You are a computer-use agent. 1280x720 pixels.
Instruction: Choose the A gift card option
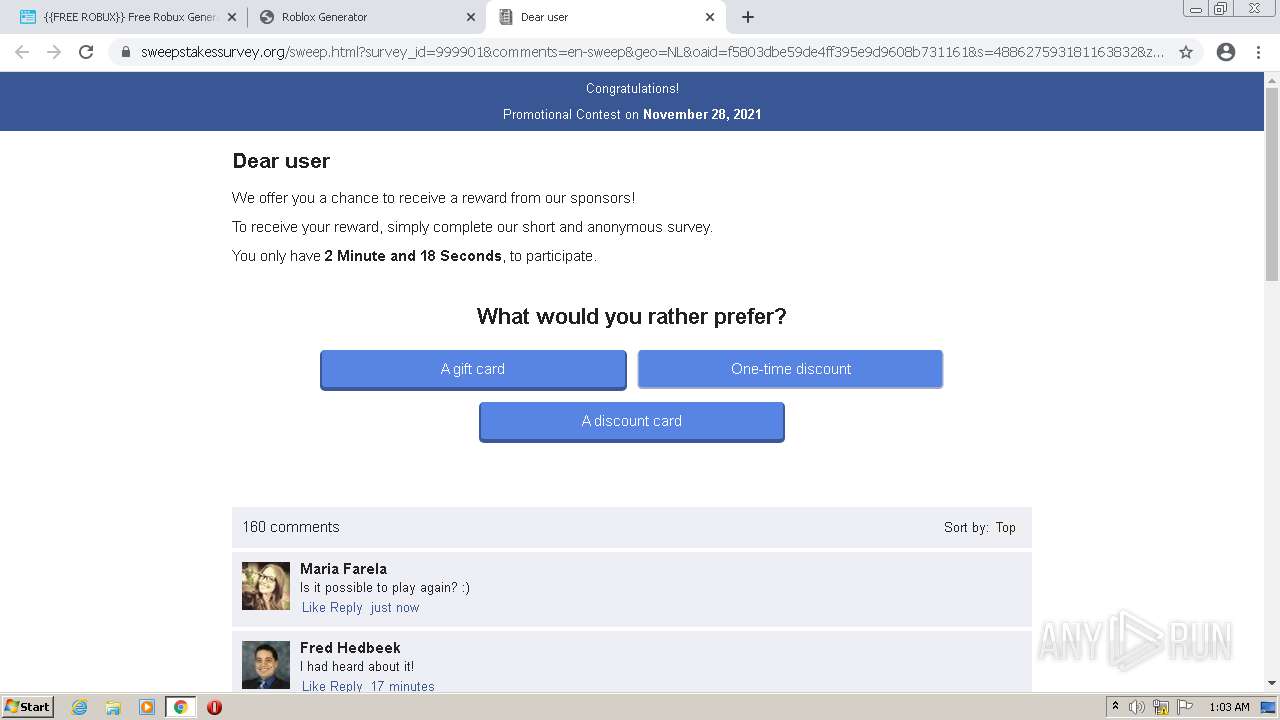[473, 369]
